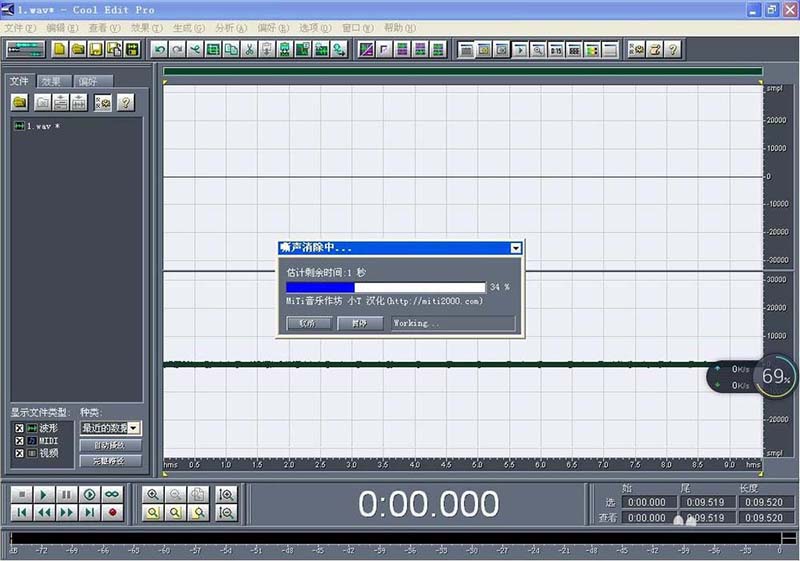
Task: Click the selection end time field 0:09.519
Action: (705, 502)
